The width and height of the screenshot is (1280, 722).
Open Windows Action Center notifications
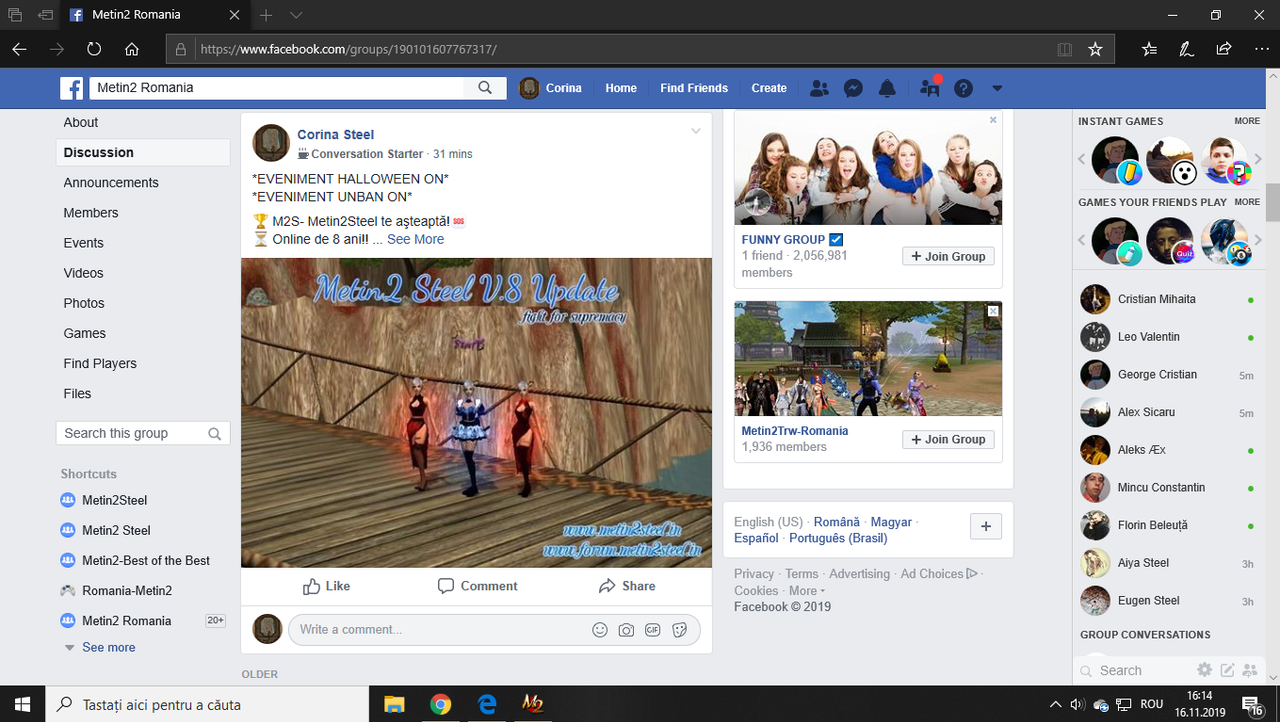click(x=1253, y=704)
